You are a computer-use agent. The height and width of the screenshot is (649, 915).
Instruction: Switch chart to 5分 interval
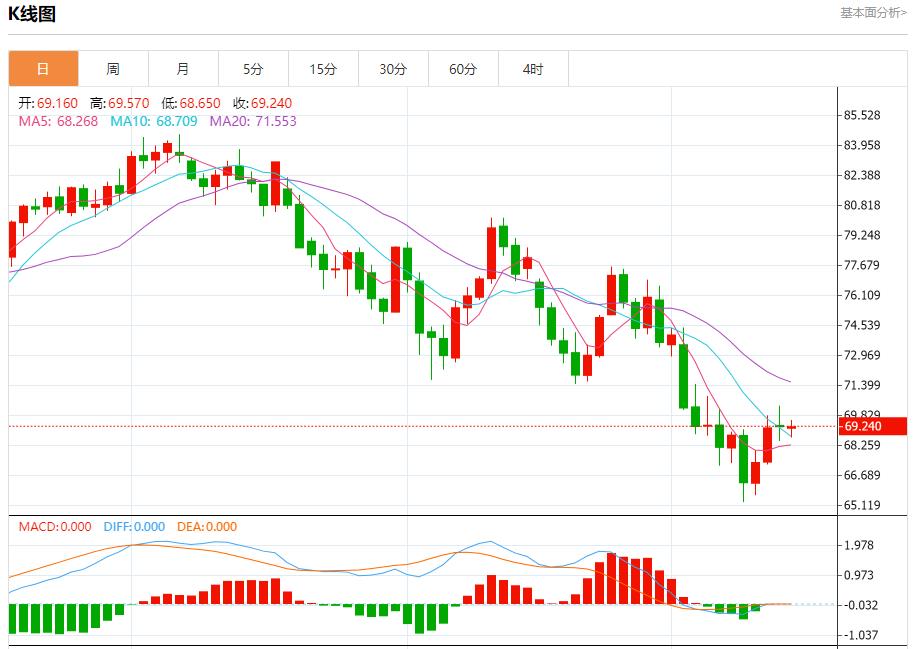pyautogui.click(x=253, y=69)
